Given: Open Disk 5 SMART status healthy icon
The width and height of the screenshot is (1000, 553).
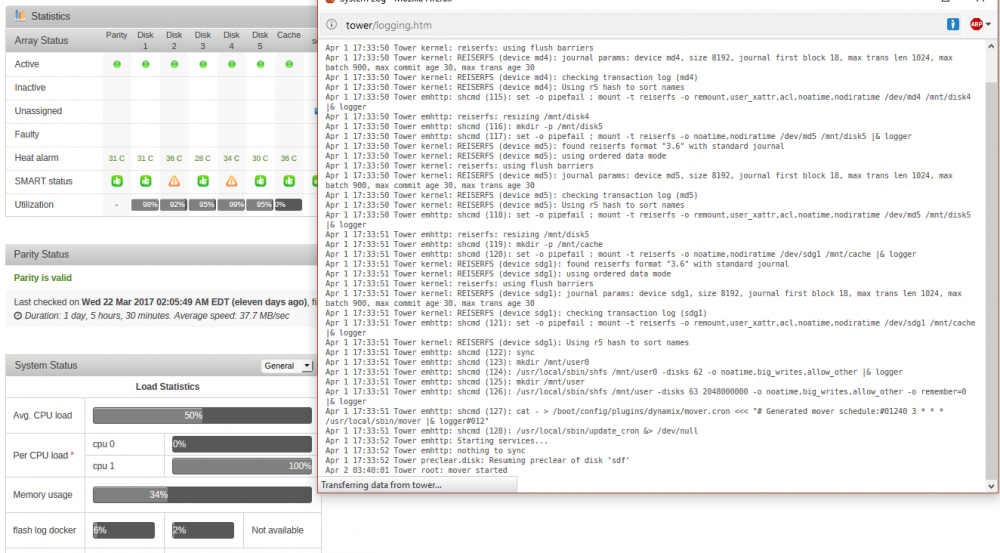Looking at the screenshot, I should point(260,181).
